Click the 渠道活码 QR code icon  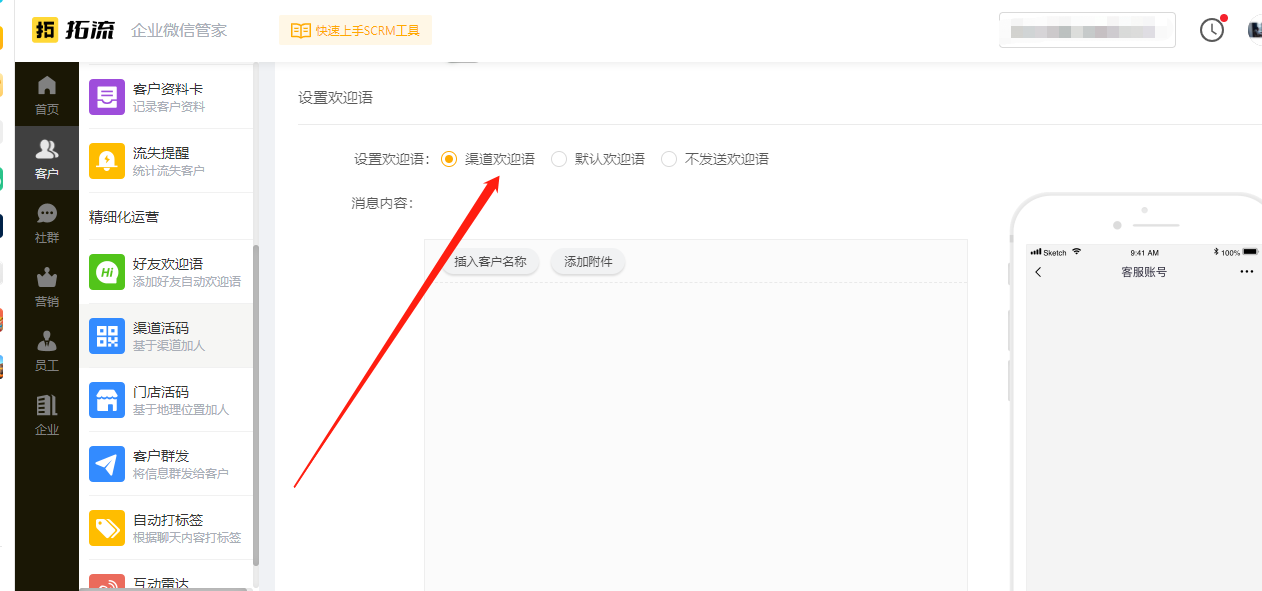[107, 336]
